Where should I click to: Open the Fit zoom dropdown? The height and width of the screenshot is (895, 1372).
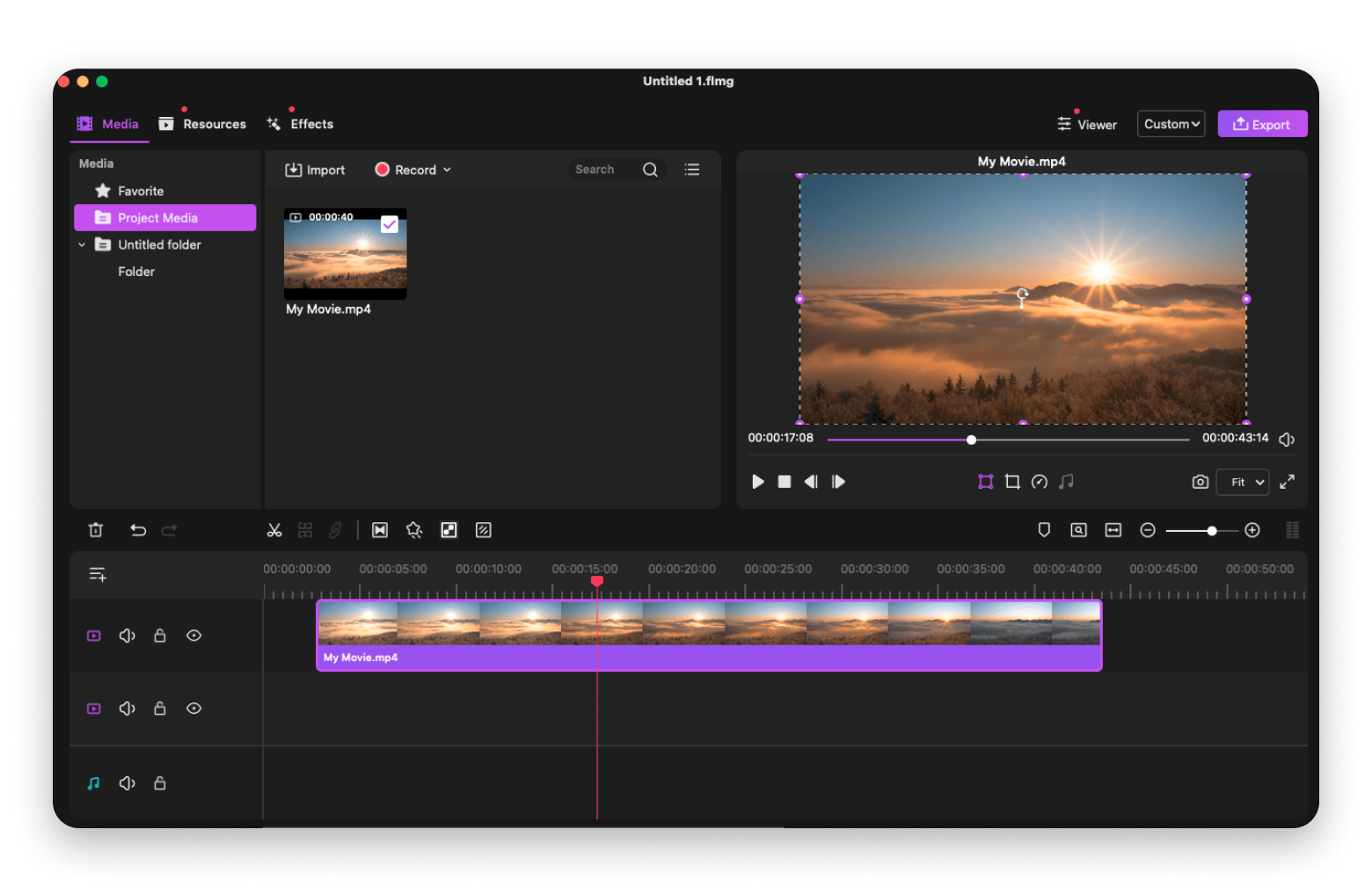[x=1242, y=482]
